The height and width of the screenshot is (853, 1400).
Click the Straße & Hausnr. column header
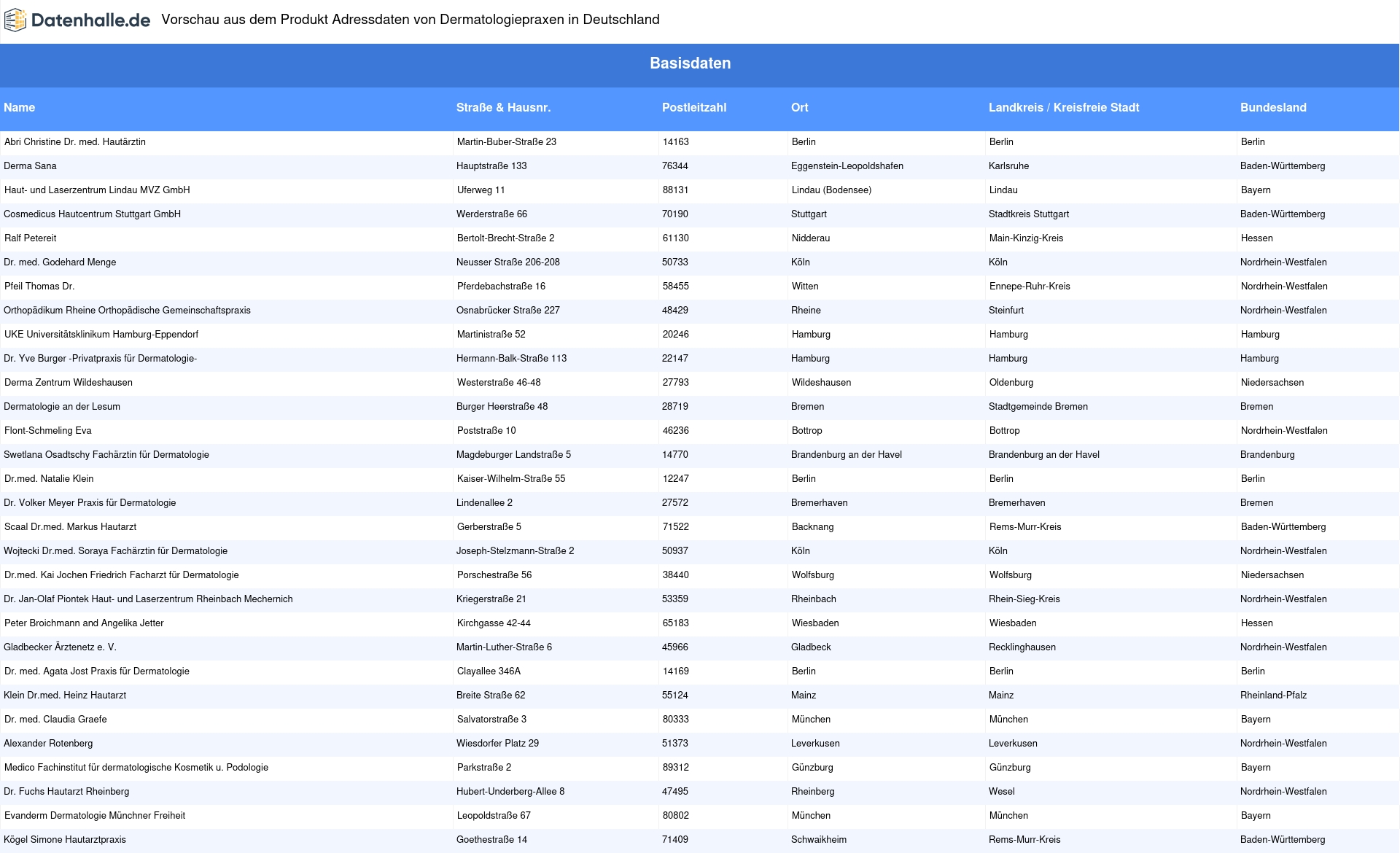[x=503, y=107]
